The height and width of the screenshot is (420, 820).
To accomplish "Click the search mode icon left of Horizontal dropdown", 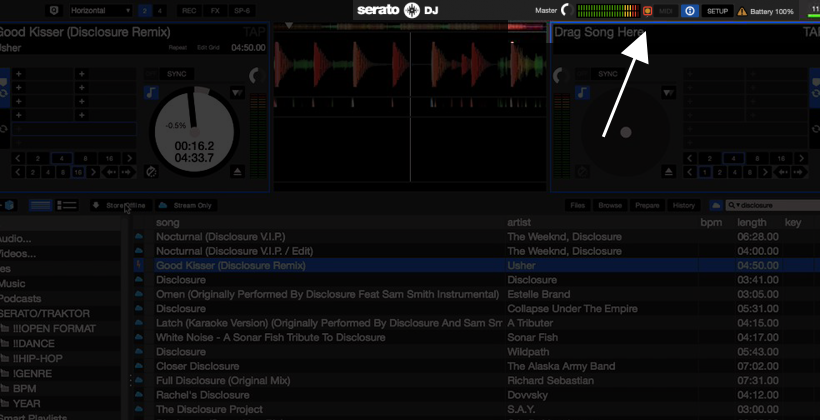I will [53, 10].
